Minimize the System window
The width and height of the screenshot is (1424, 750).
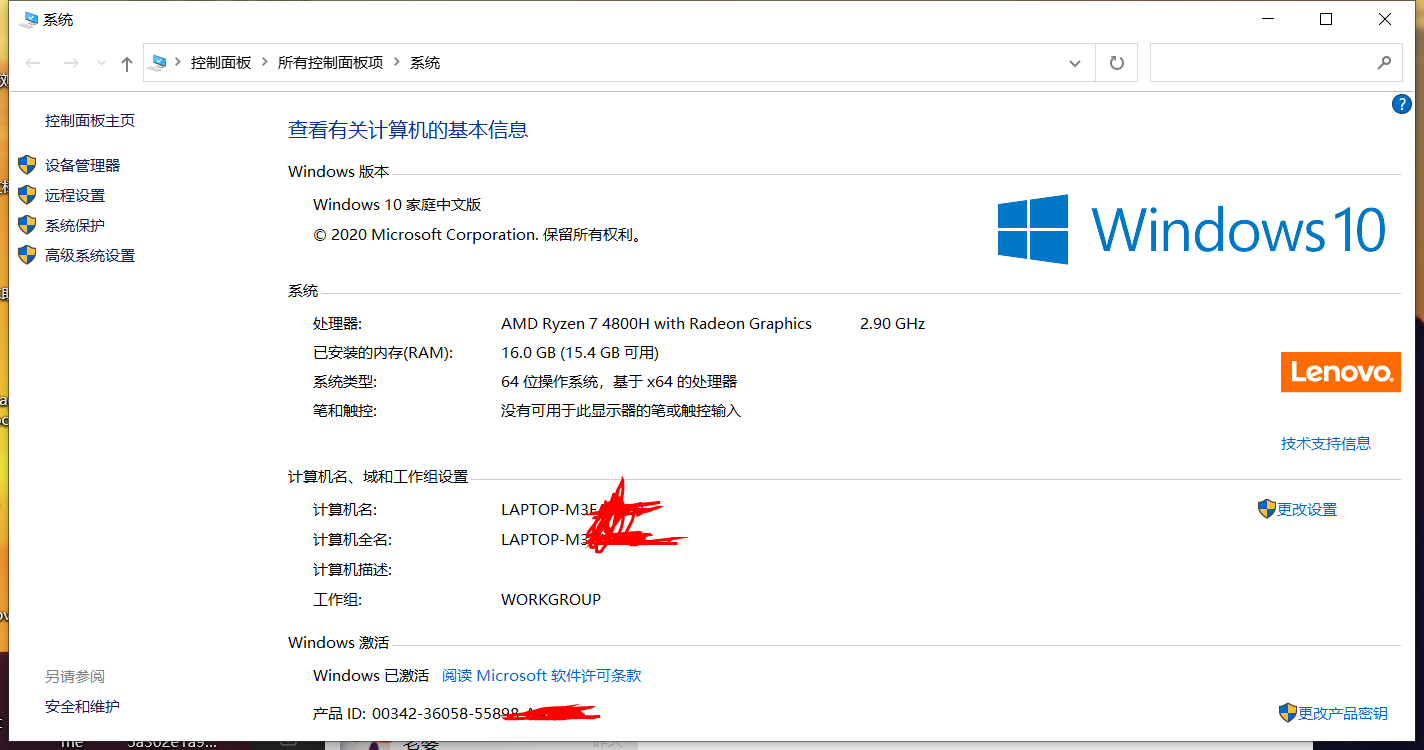tap(1268, 19)
